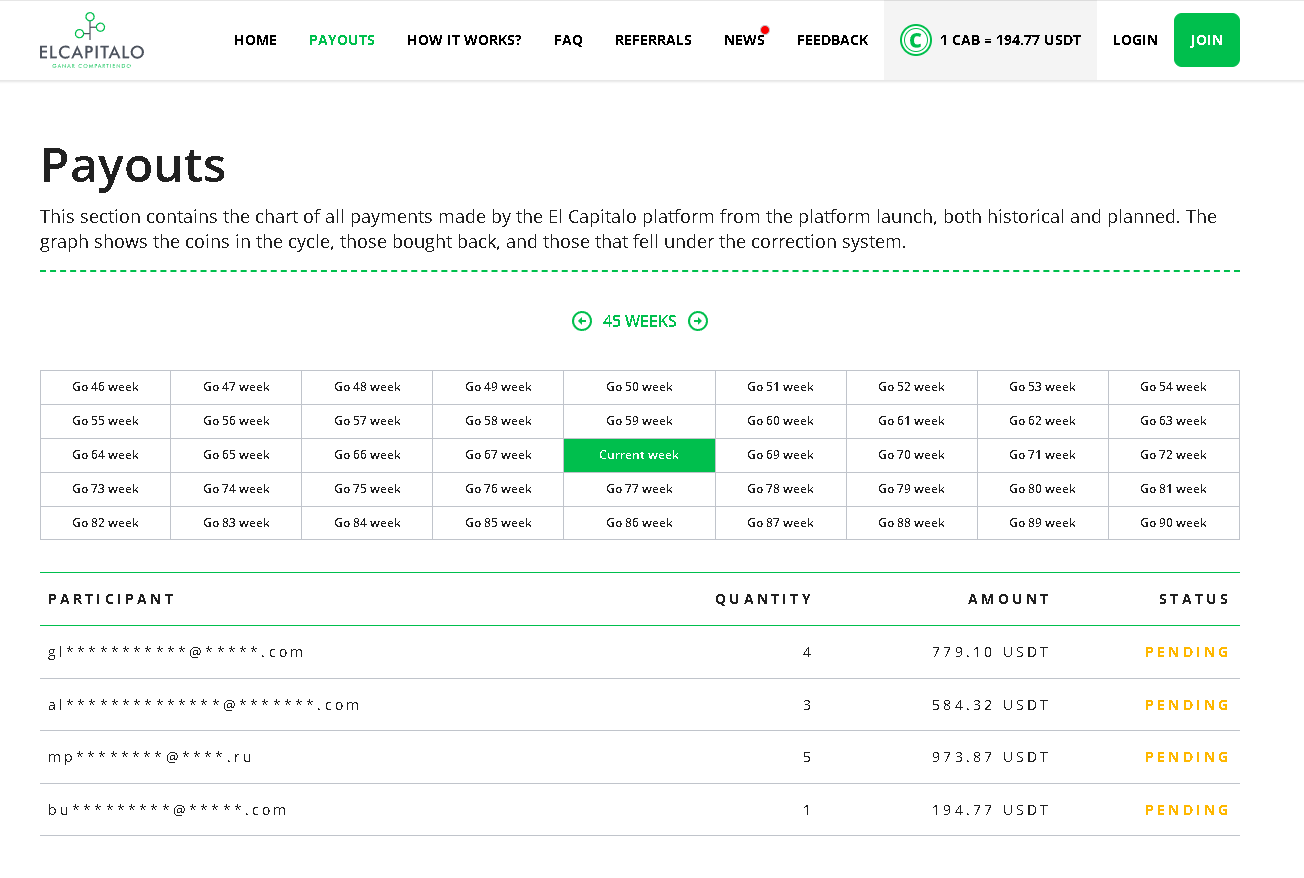Select Go 53 week
Screen dimensions: 1304x878
click(1043, 387)
